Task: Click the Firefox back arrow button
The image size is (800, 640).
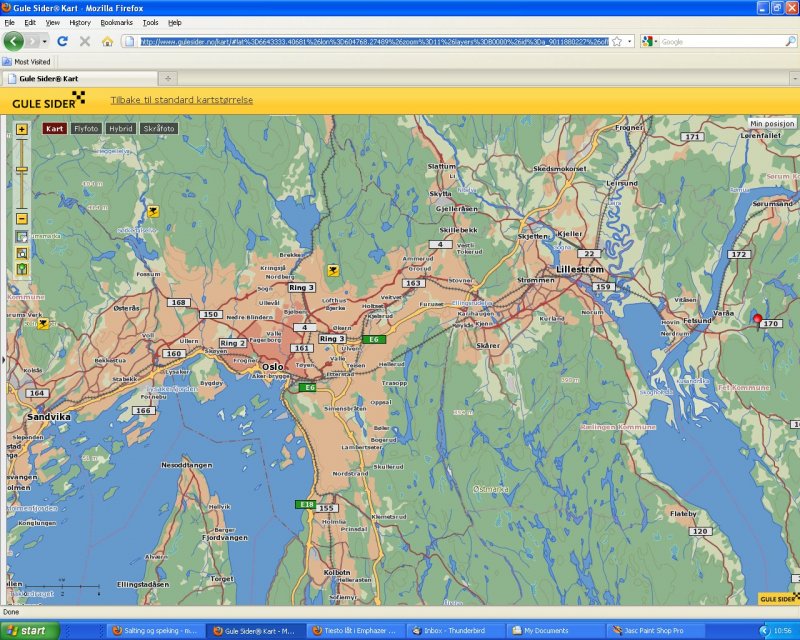Action: 14,41
